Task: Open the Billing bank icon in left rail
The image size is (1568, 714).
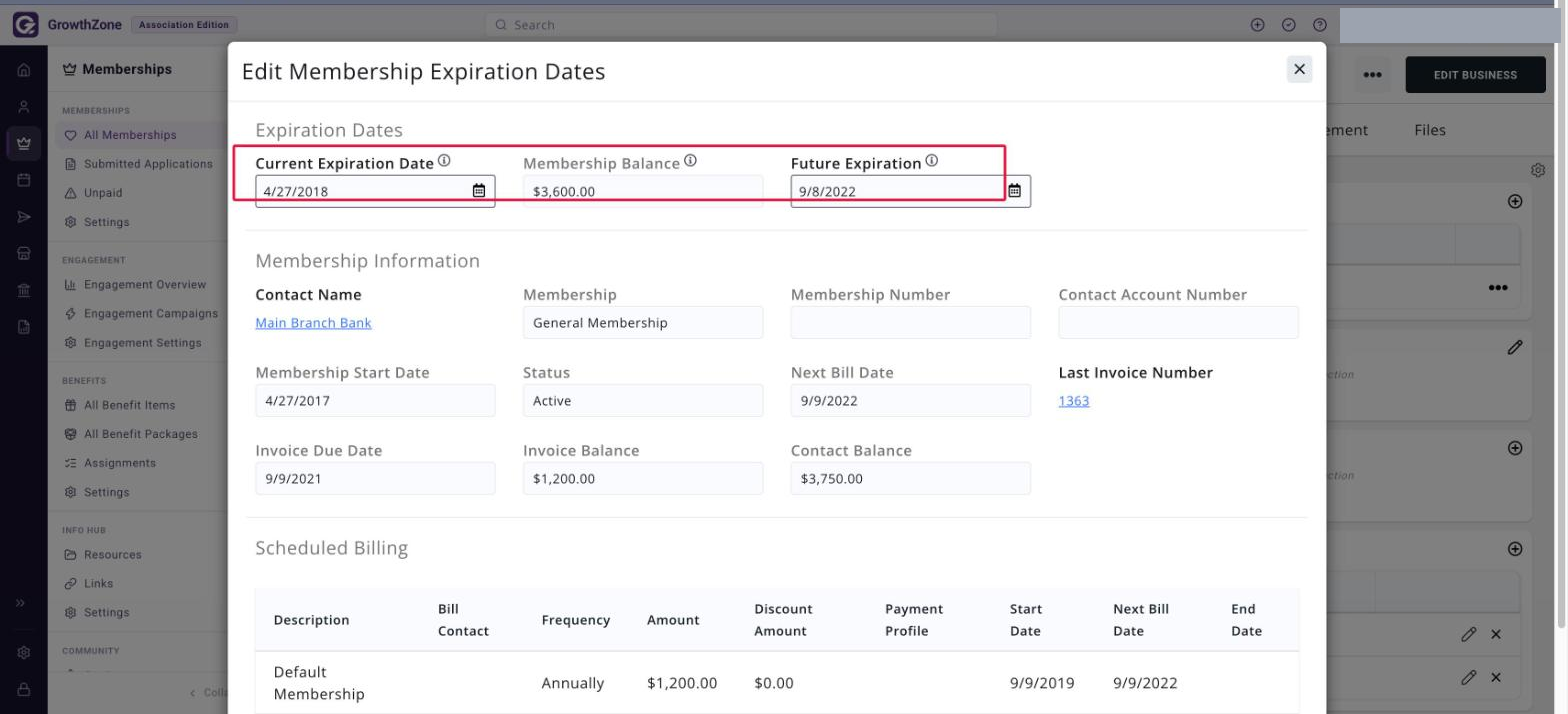Action: pos(24,290)
